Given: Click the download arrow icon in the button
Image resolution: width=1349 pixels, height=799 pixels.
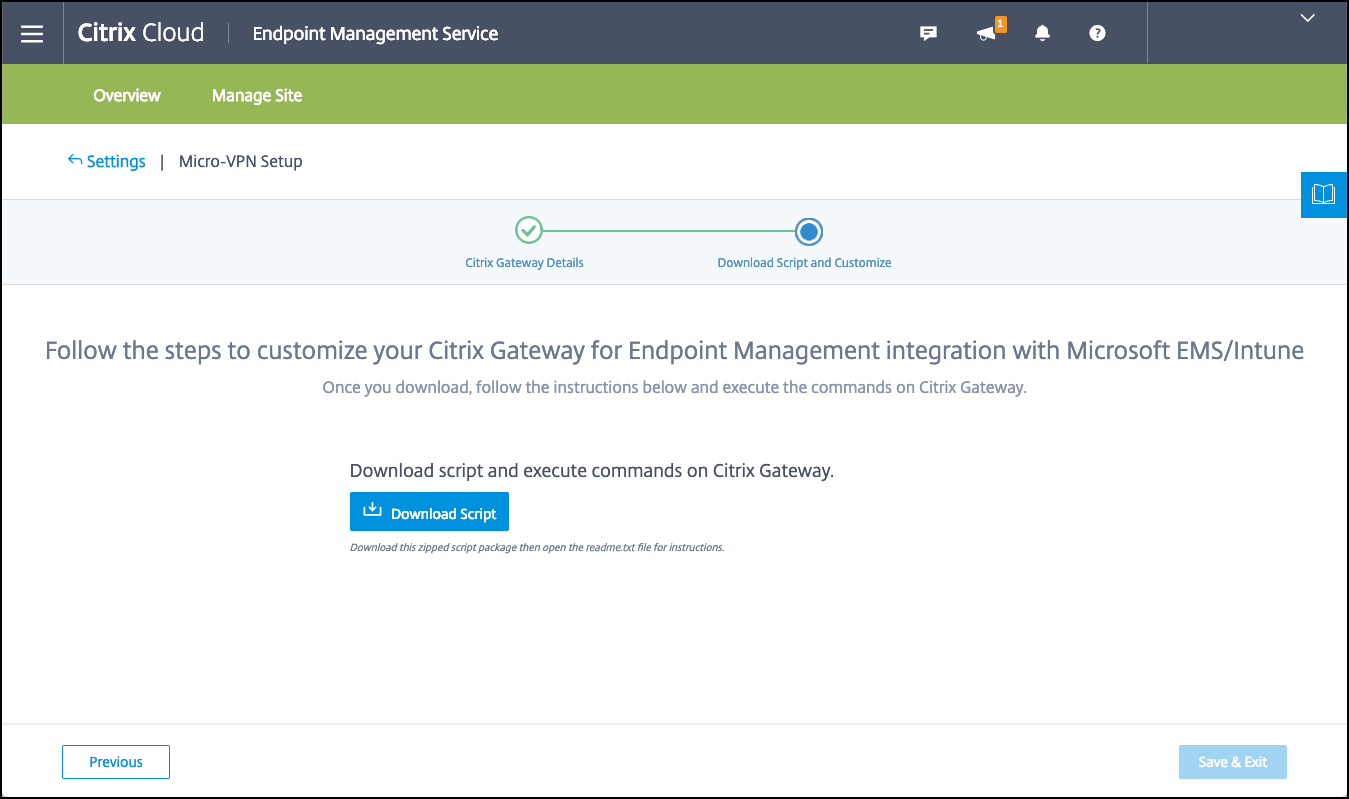Looking at the screenshot, I should 372,511.
